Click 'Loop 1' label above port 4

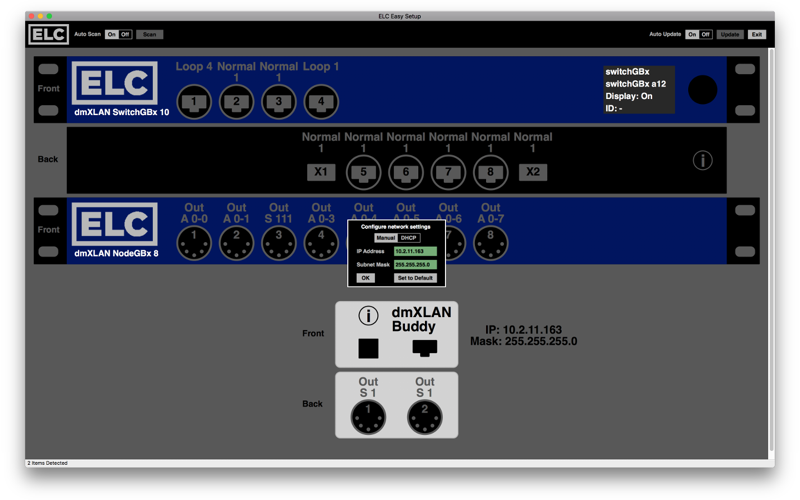pos(321,66)
